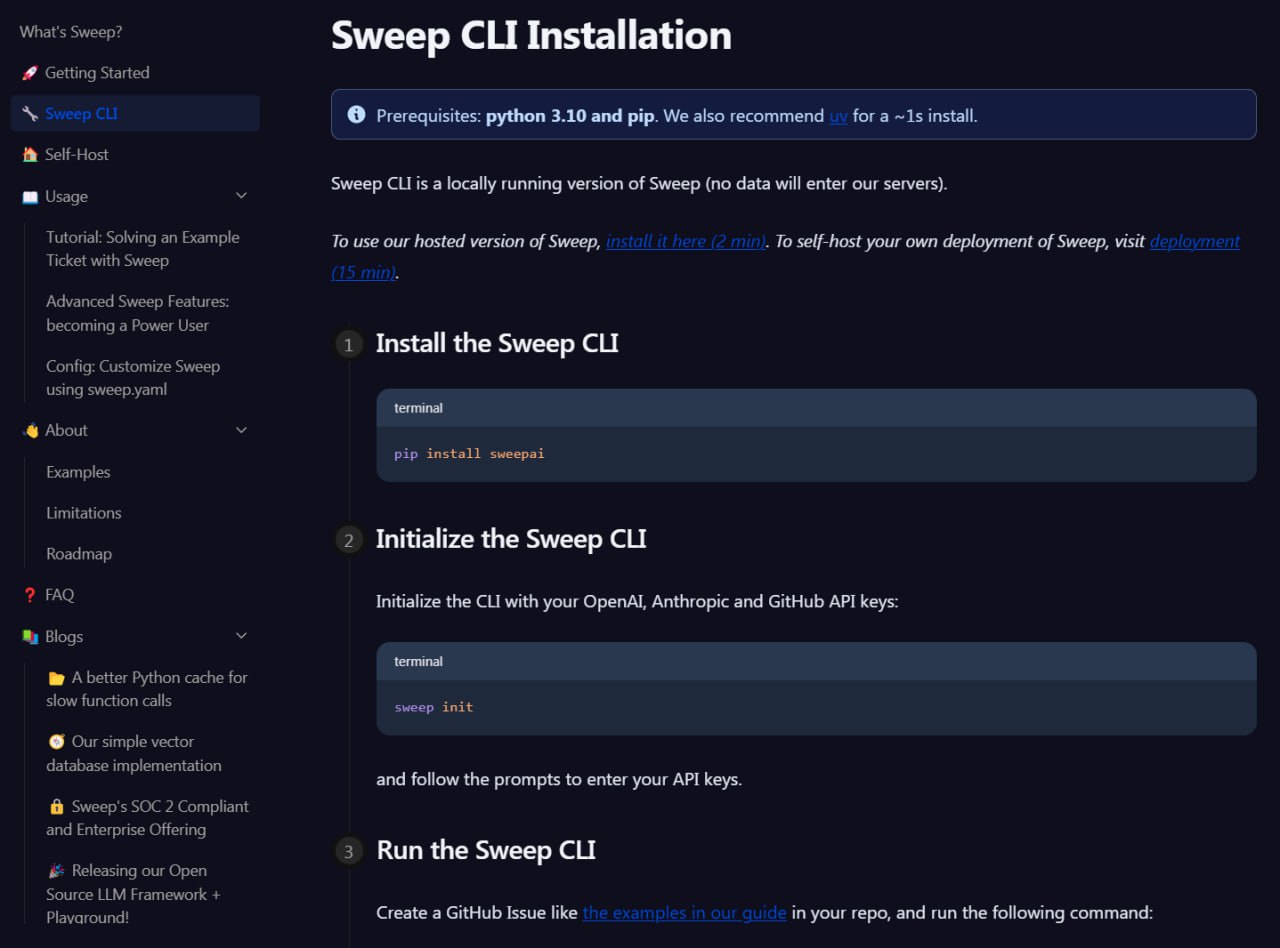Viewport: 1280px width, 948px height.
Task: Click the 'sweep init' command text
Action: pyautogui.click(x=434, y=707)
